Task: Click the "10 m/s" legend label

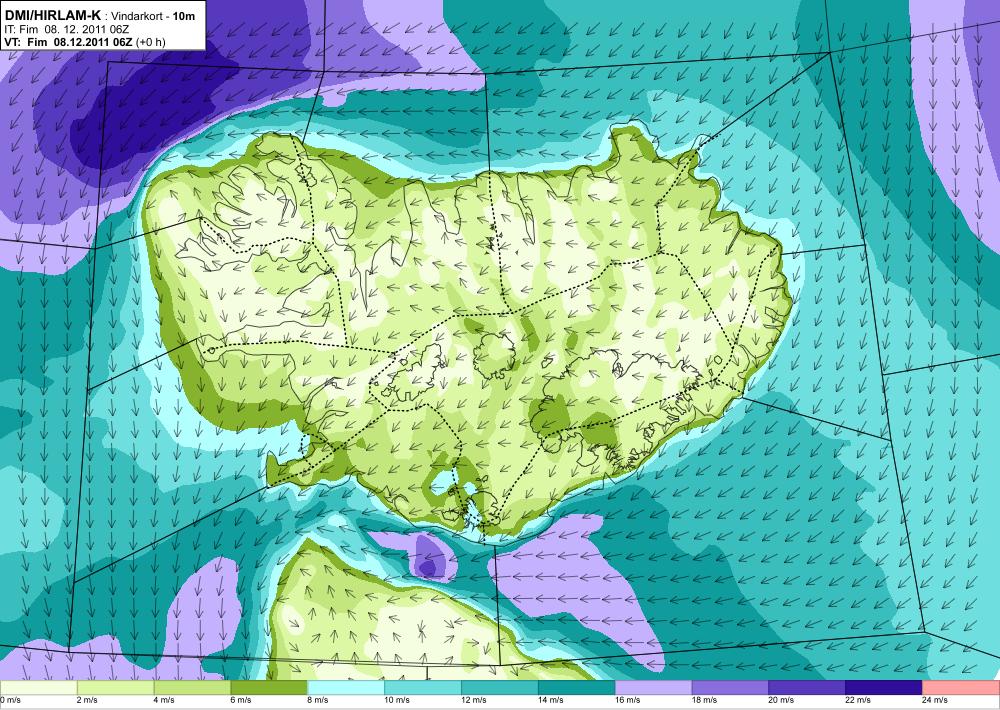Action: pyautogui.click(x=397, y=700)
